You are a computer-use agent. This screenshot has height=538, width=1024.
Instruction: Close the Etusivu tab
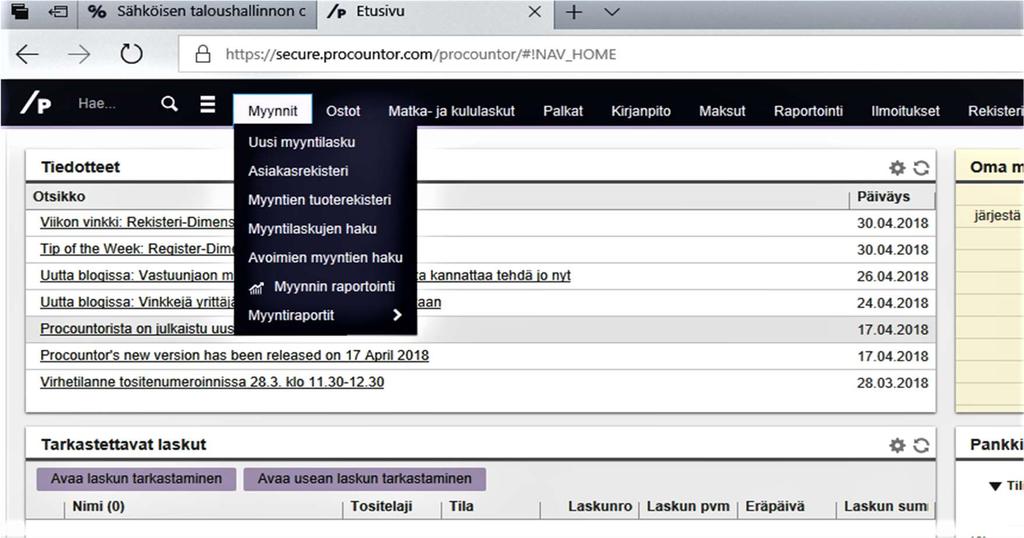[x=534, y=12]
